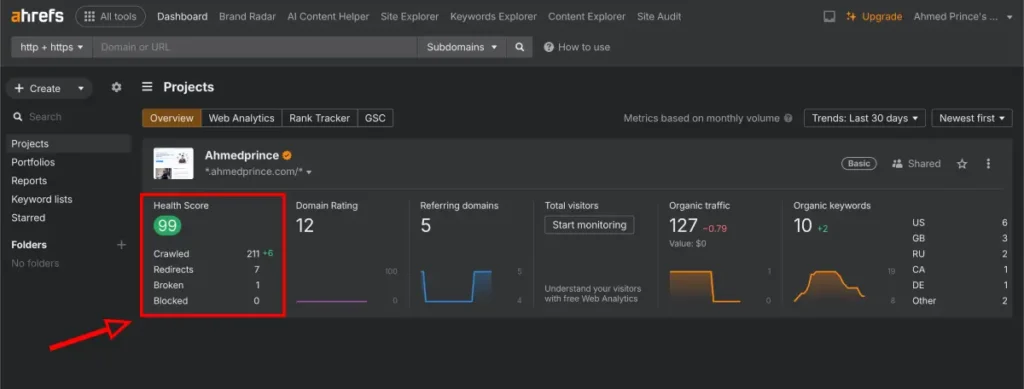
Task: Select Projects in the sidebar
Action: (x=69, y=144)
